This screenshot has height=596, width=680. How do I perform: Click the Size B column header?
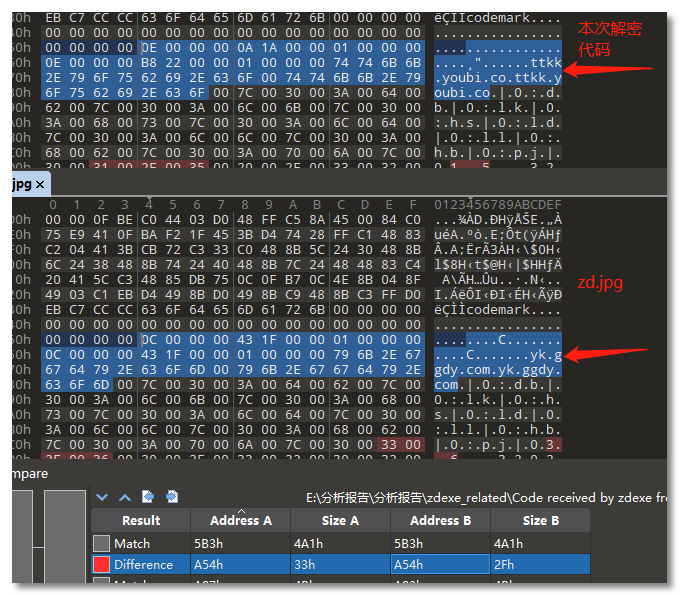point(540,520)
